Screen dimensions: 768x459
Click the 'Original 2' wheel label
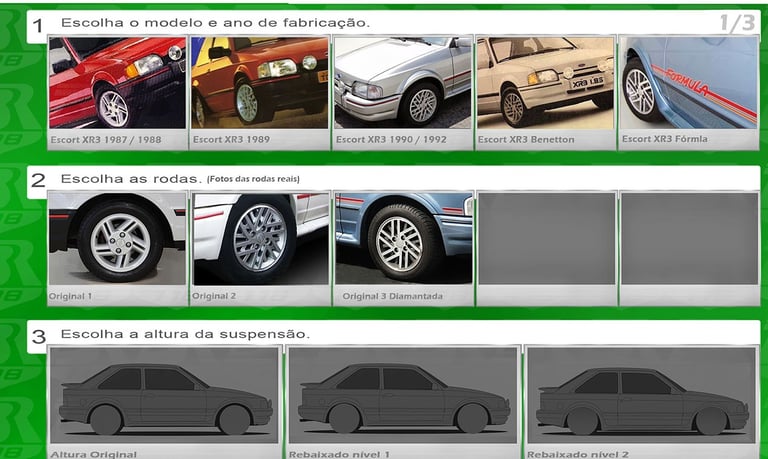(214, 296)
